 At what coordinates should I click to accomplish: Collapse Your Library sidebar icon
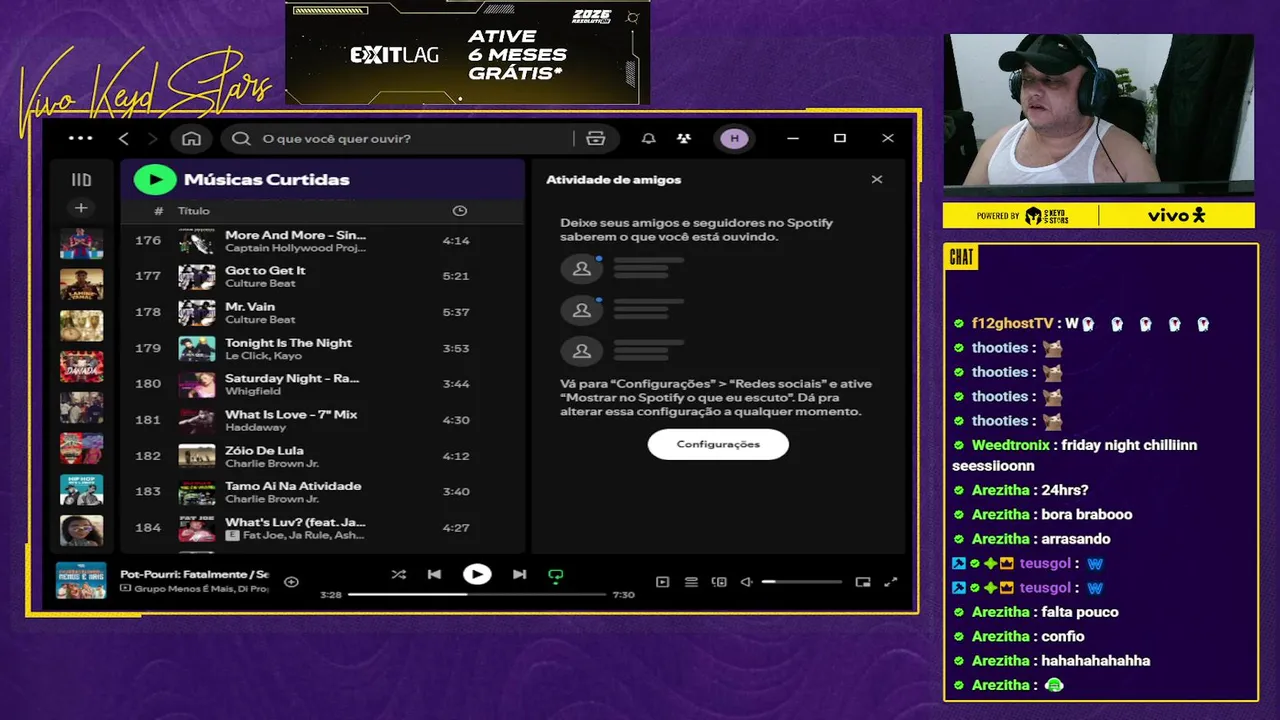coord(81,180)
